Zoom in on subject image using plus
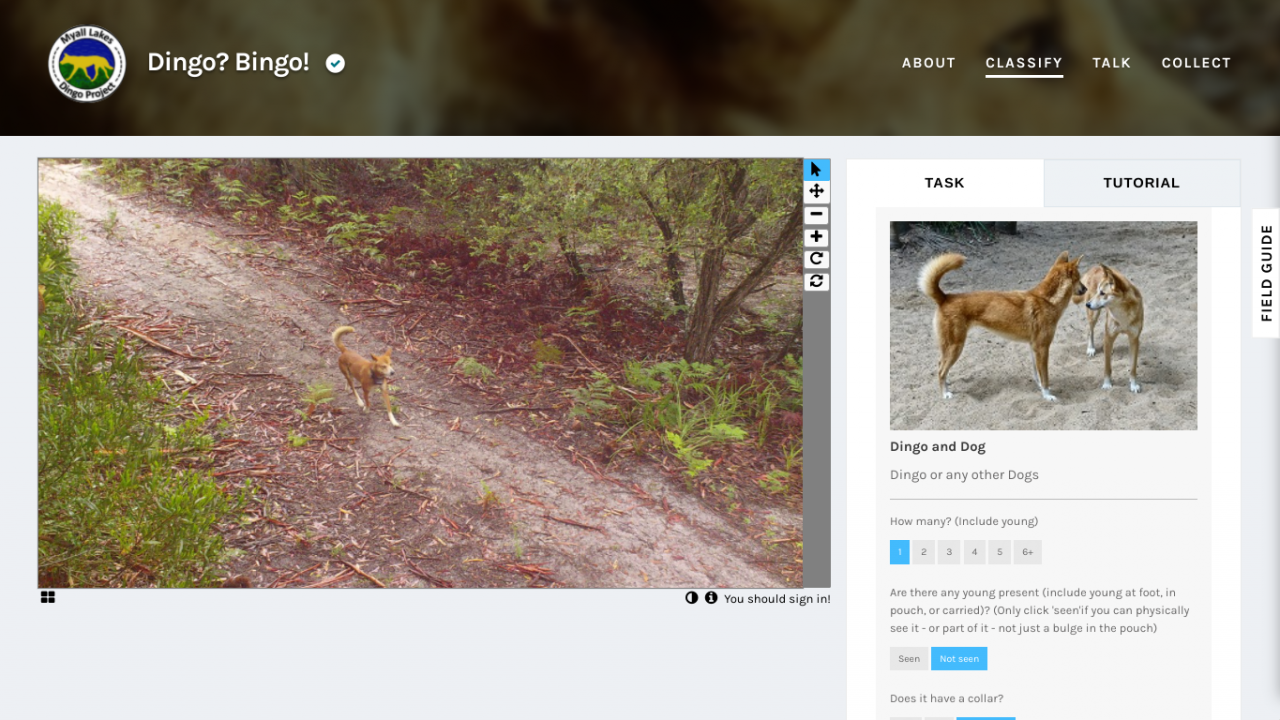1280x720 pixels. coord(816,237)
